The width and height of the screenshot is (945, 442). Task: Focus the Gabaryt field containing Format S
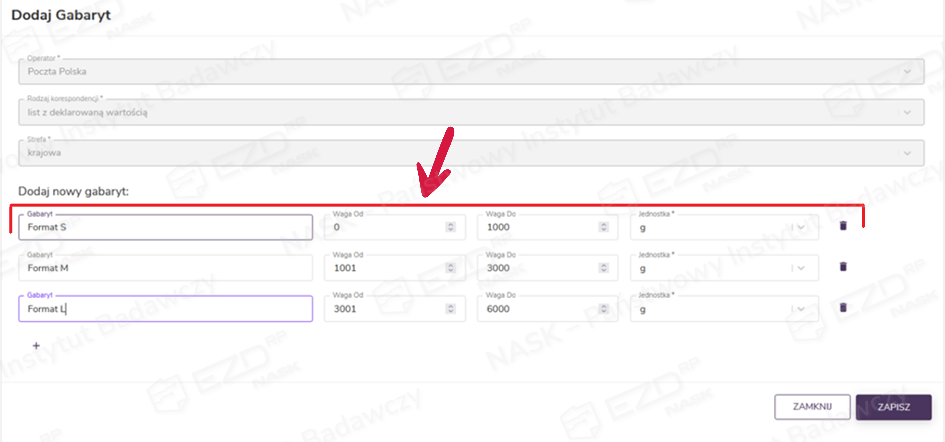pos(165,227)
